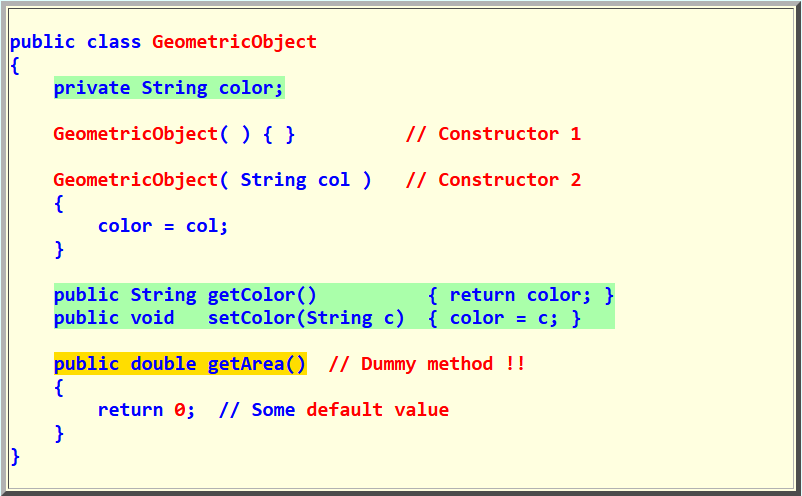Click the orange highlighted getArea() declaration
This screenshot has width=802, height=496.
coord(180,364)
